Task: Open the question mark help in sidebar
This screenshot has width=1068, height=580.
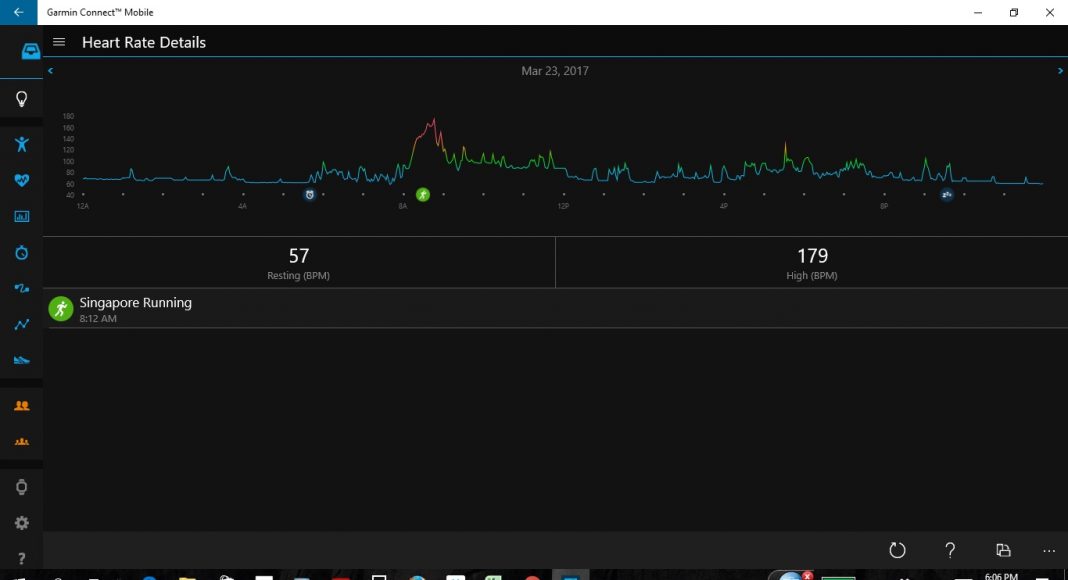Action: pos(22,559)
